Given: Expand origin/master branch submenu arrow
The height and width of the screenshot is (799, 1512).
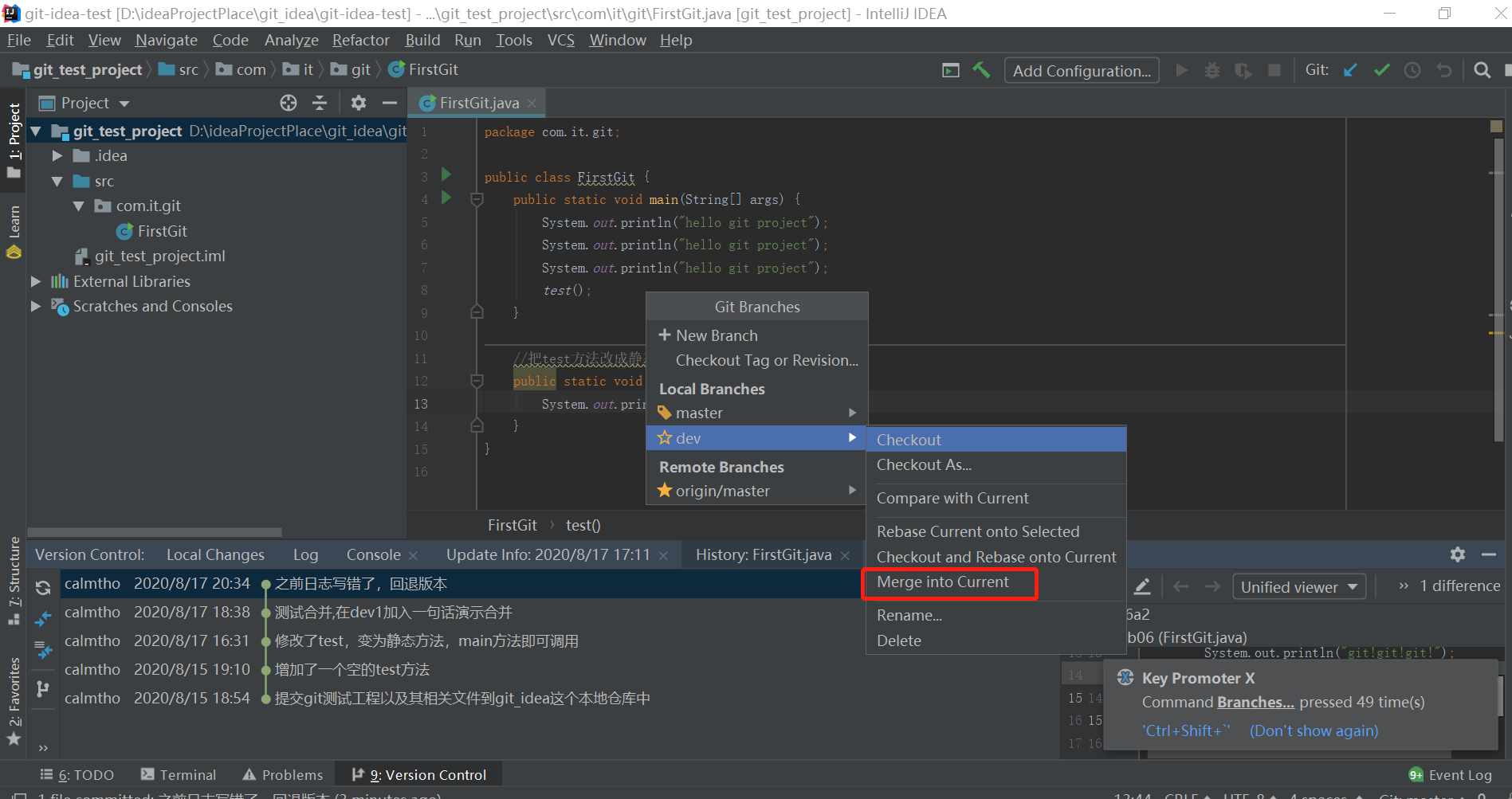Looking at the screenshot, I should pyautogui.click(x=852, y=490).
